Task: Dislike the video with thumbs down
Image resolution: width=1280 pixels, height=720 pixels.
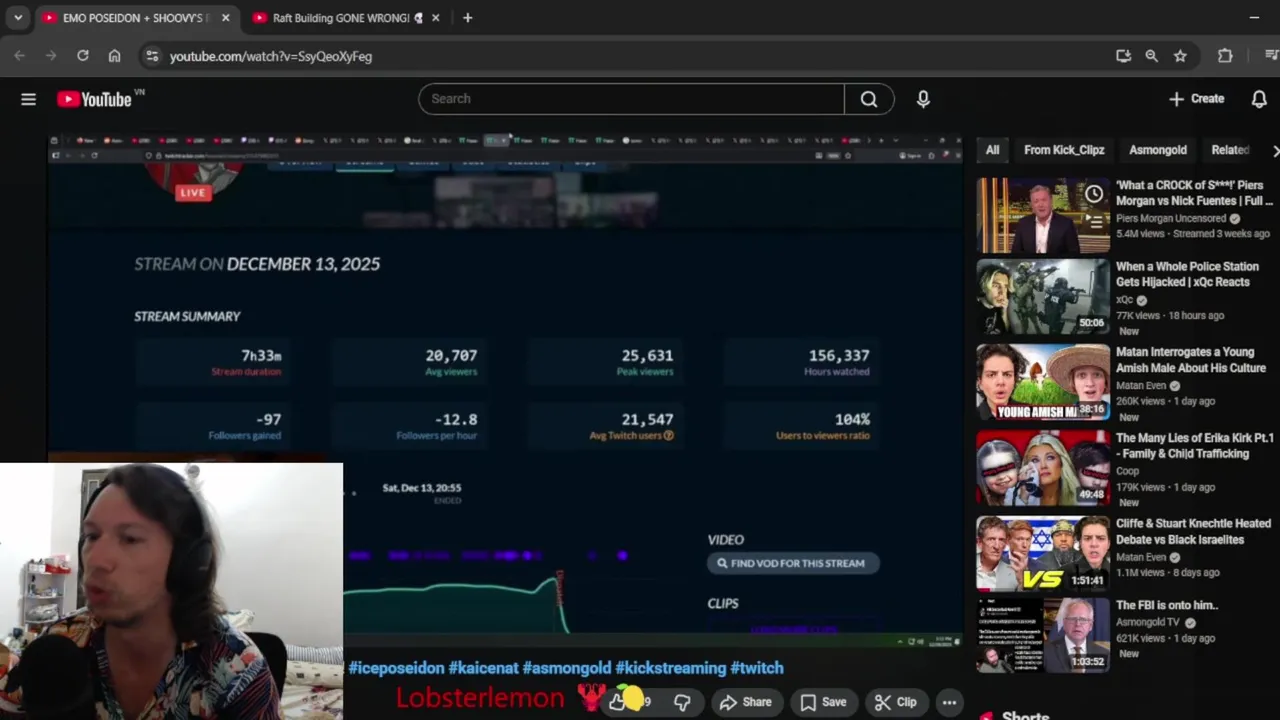Action: coord(682,702)
